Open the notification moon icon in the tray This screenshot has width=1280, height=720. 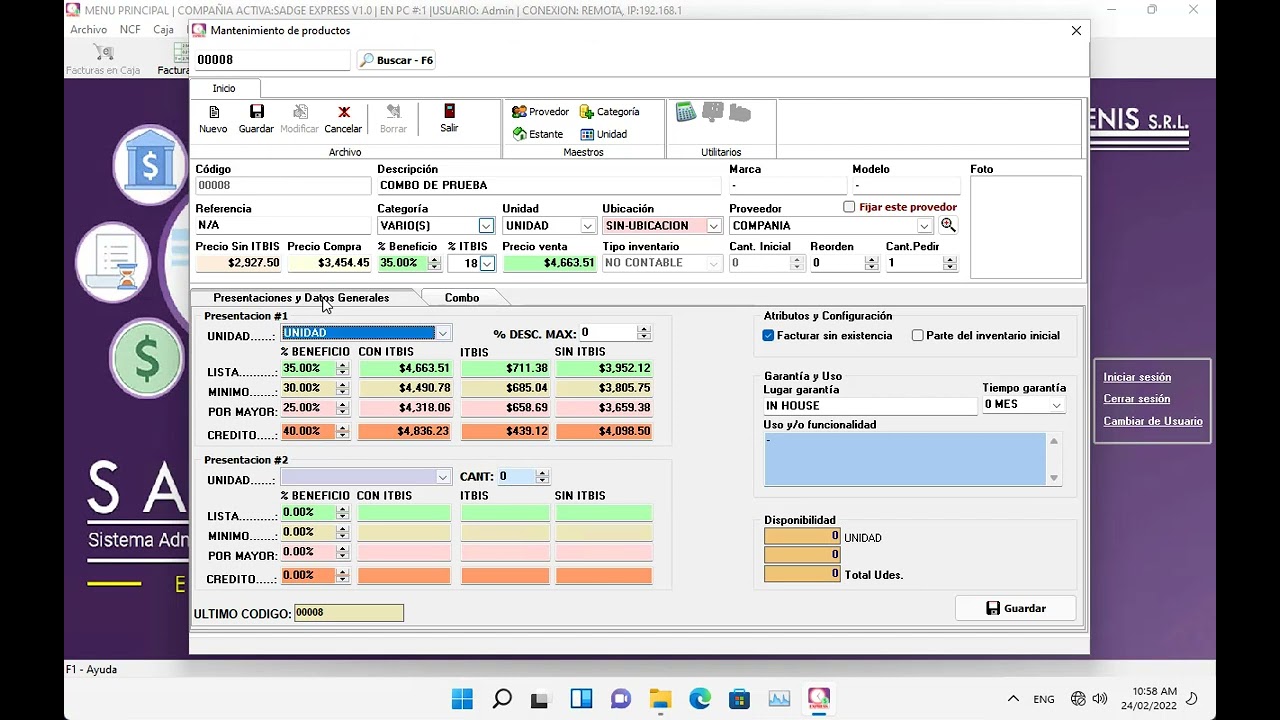click(1191, 698)
